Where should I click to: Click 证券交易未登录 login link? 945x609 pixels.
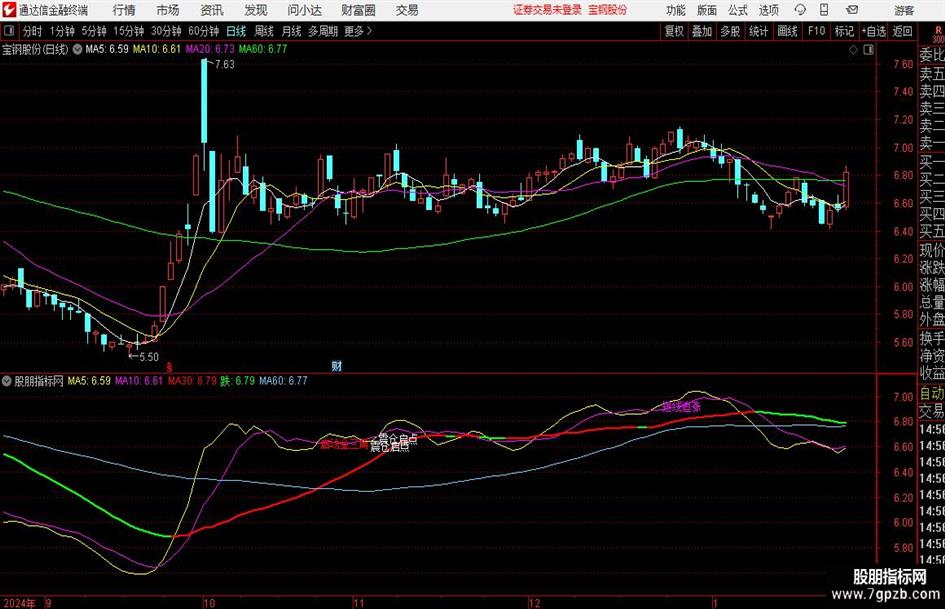(x=547, y=10)
